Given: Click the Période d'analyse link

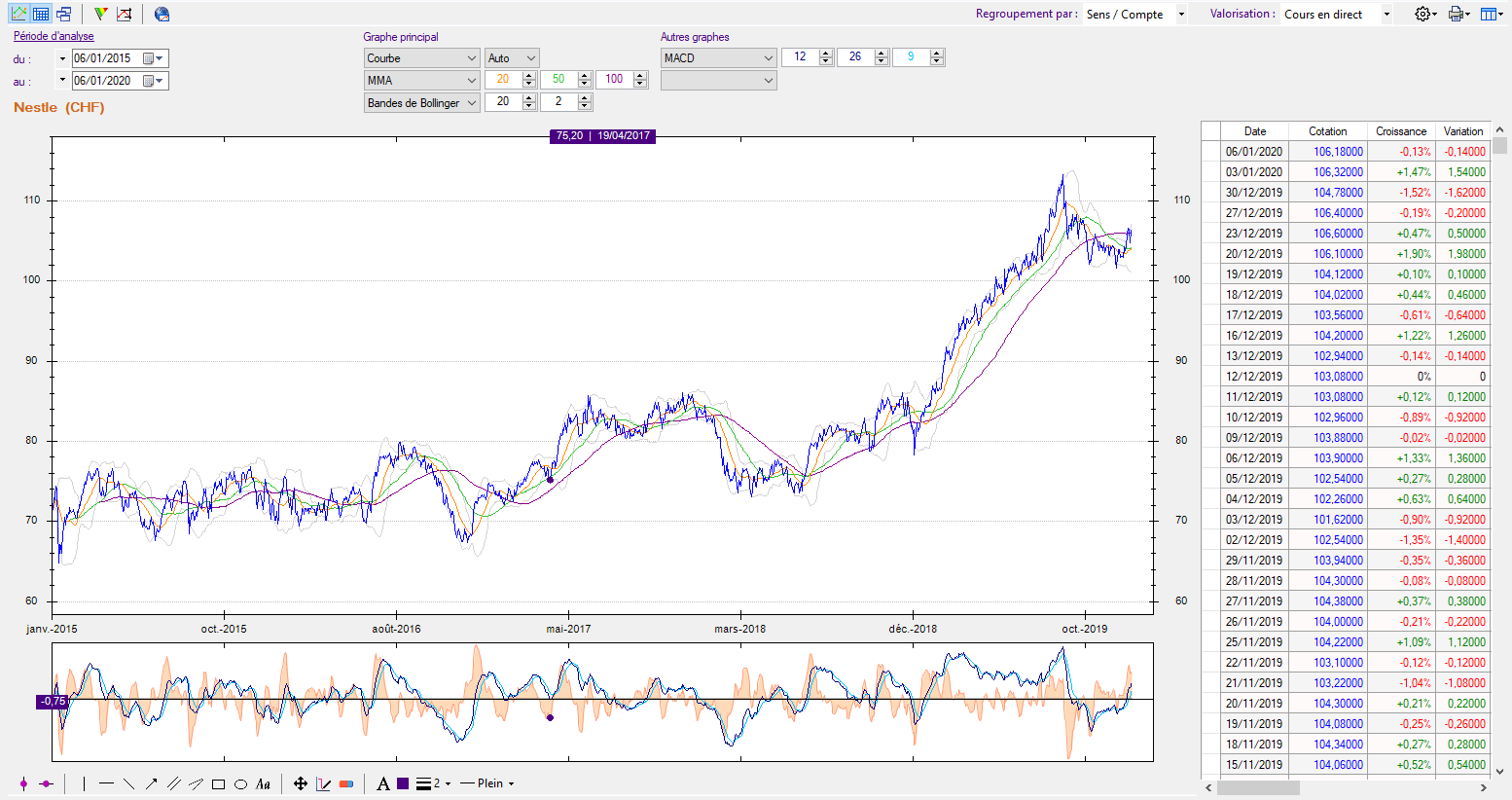Looking at the screenshot, I should tap(54, 36).
